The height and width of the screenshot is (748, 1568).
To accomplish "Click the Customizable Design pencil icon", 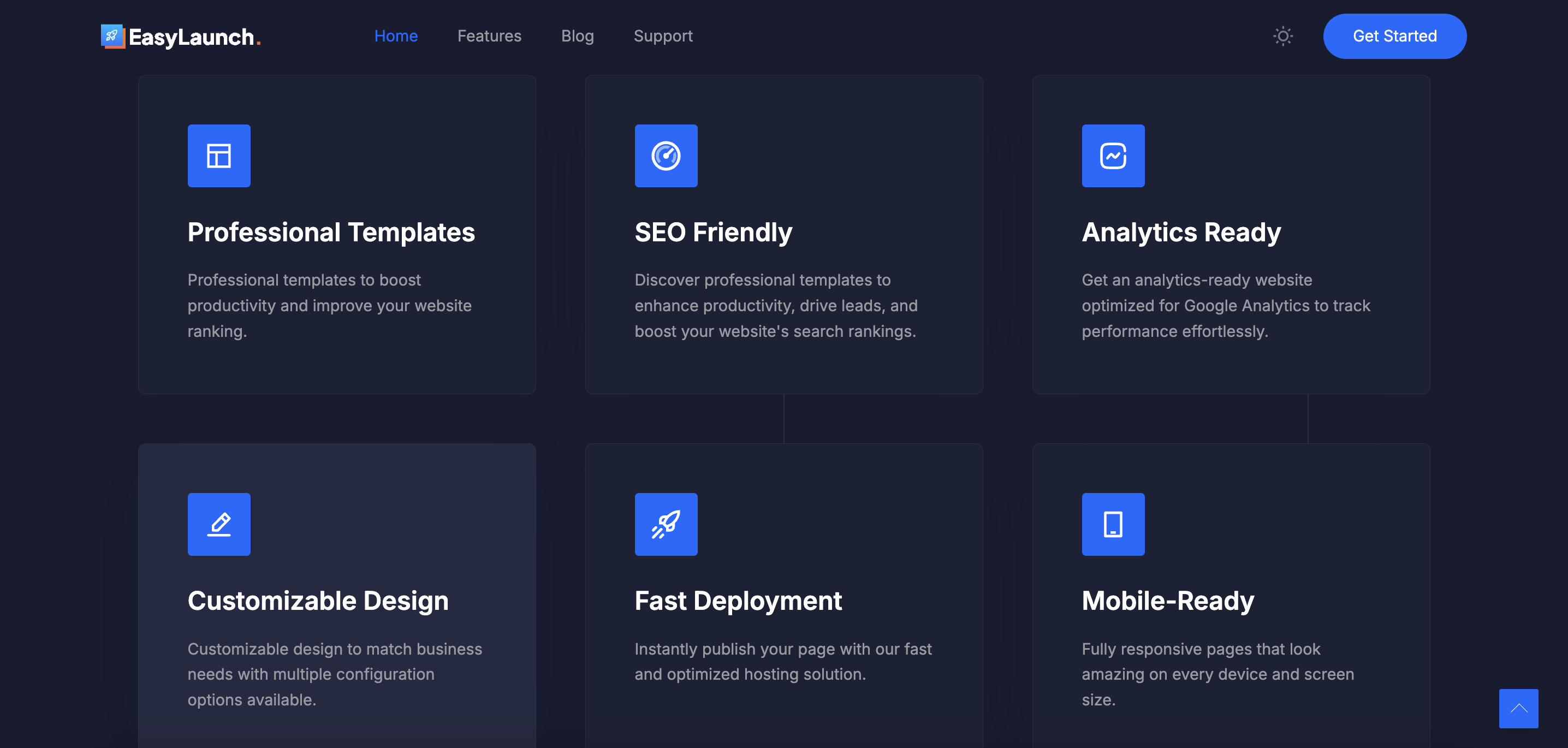I will point(218,524).
